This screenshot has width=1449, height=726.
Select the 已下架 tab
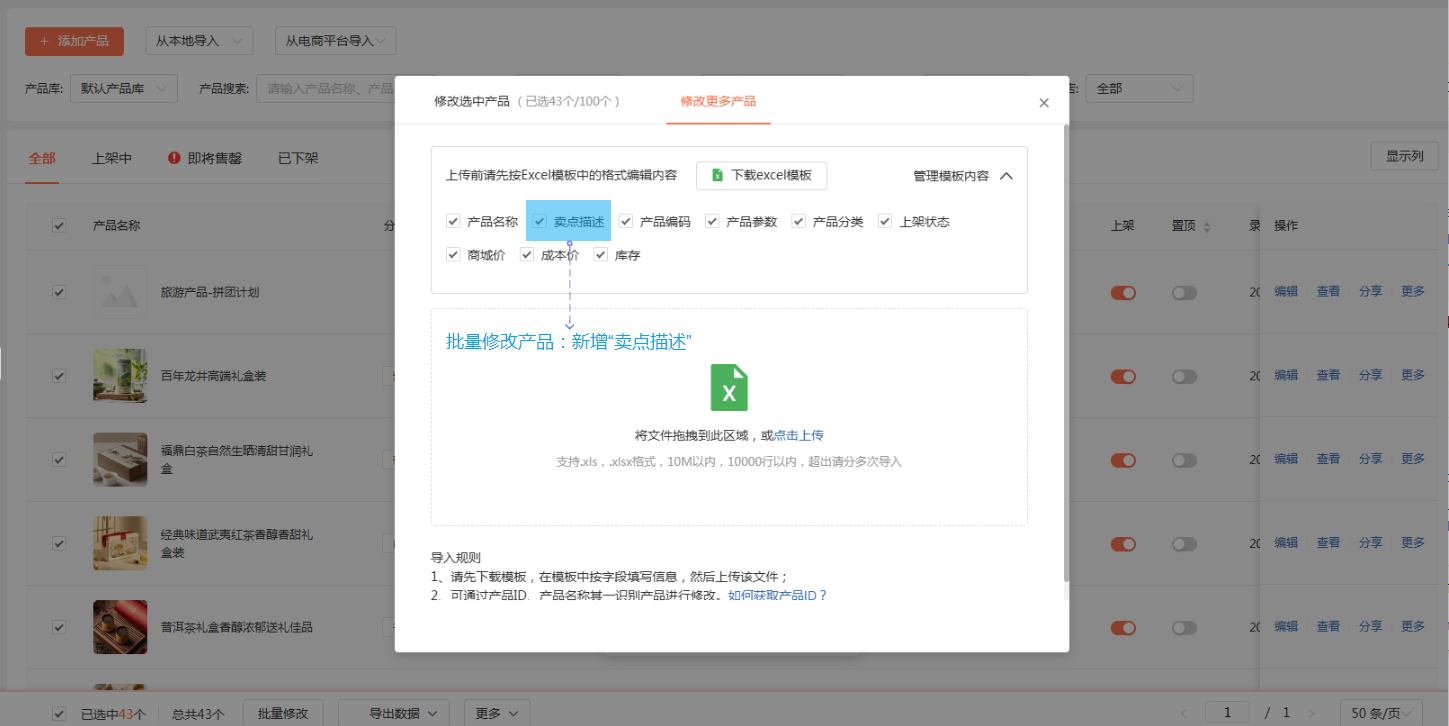point(298,158)
